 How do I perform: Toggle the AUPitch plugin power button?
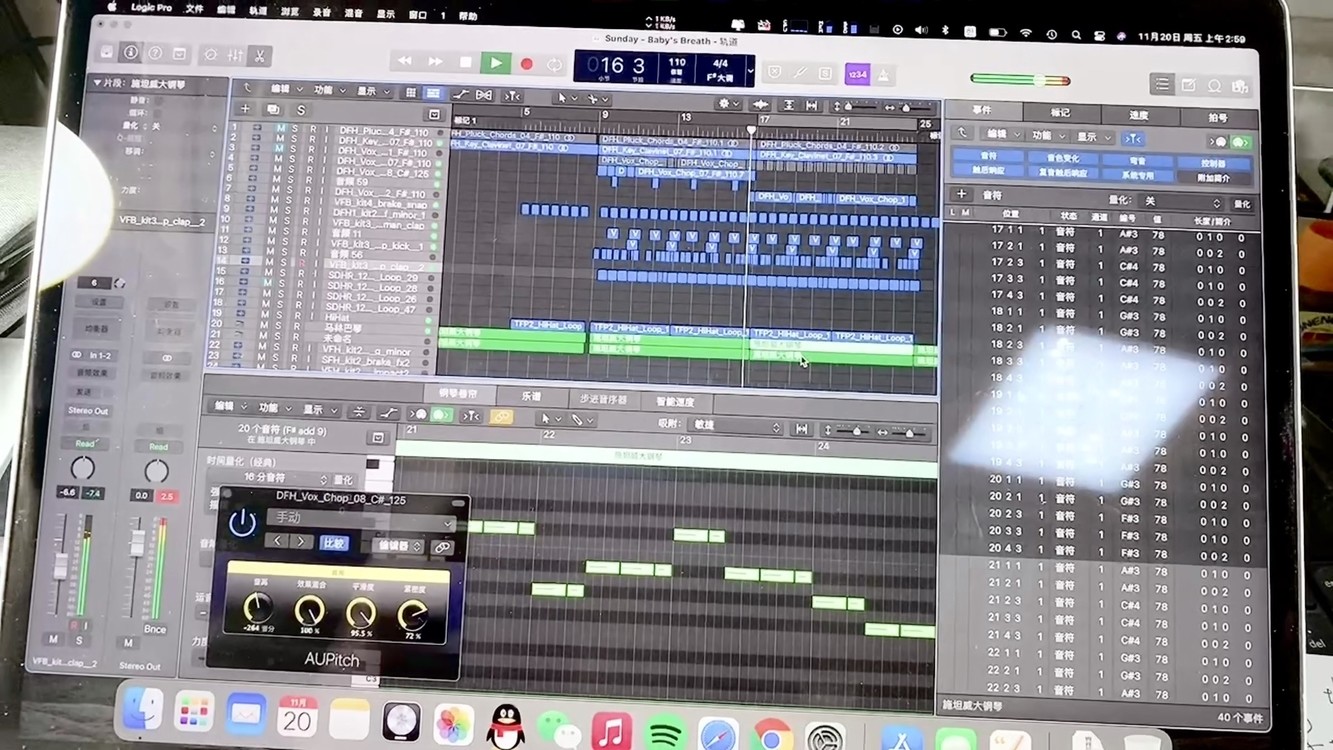[241, 522]
